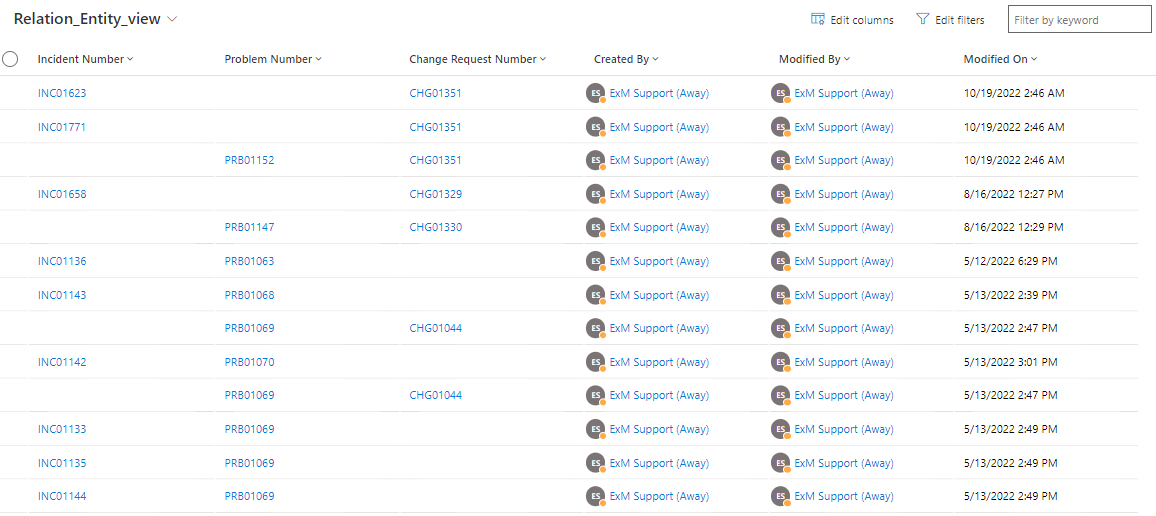The height and width of the screenshot is (516, 1156).
Task: Click the Edit columns button
Action: point(852,20)
